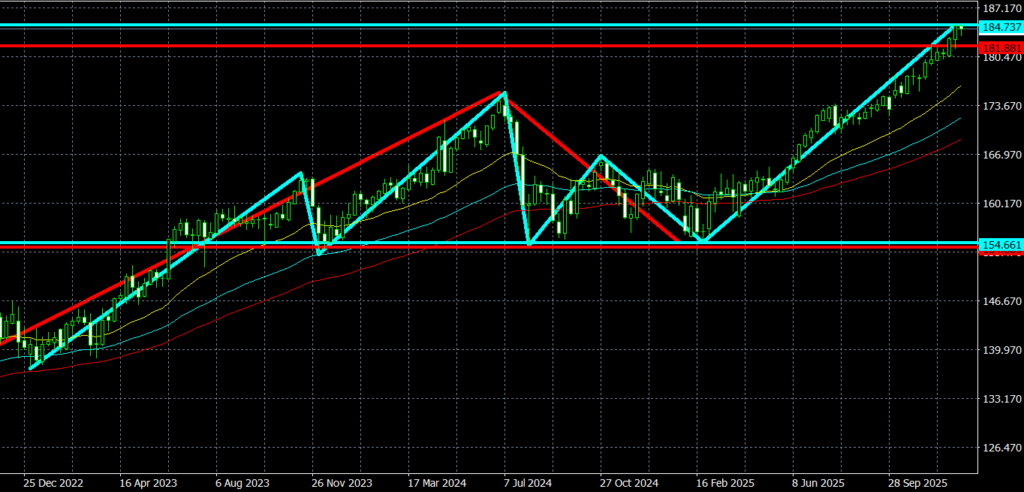Click the 26 Nov 2023 date label
Screen dimensions: 1024x492
pyautogui.click(x=342, y=481)
